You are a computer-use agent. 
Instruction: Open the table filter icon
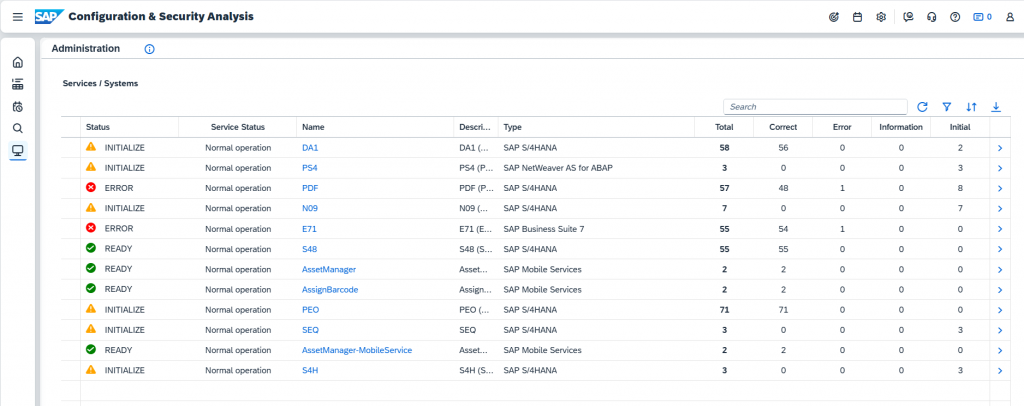[x=947, y=107]
